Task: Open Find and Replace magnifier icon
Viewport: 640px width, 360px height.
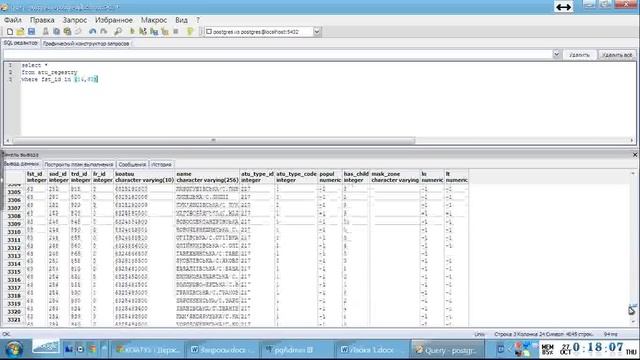Action: click(118, 31)
